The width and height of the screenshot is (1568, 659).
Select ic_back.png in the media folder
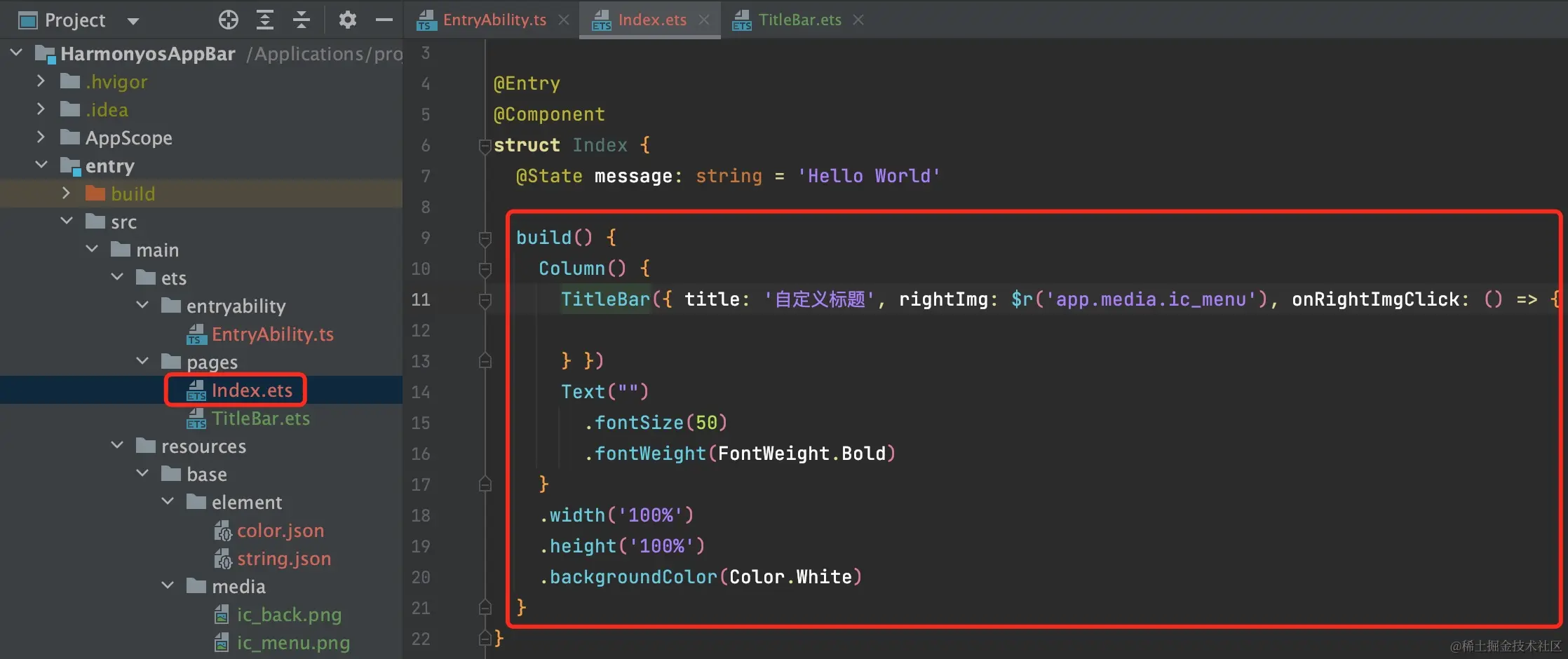point(289,615)
